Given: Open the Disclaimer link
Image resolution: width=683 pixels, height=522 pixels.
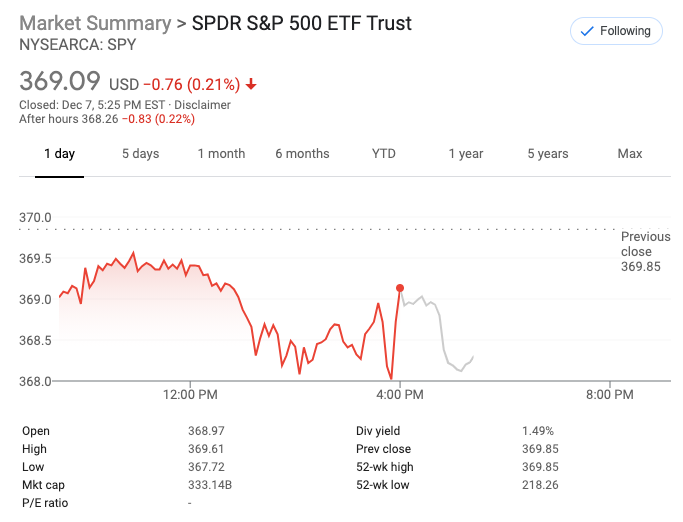Looking at the screenshot, I should click(x=203, y=104).
